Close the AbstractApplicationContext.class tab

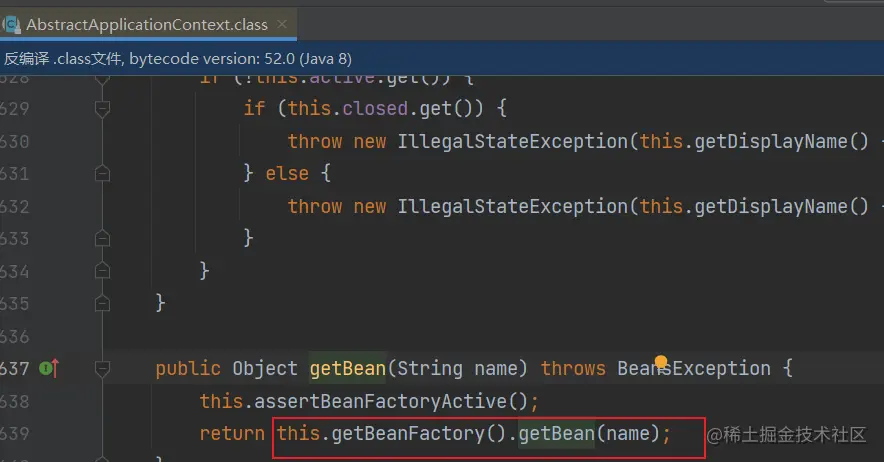click(x=282, y=24)
